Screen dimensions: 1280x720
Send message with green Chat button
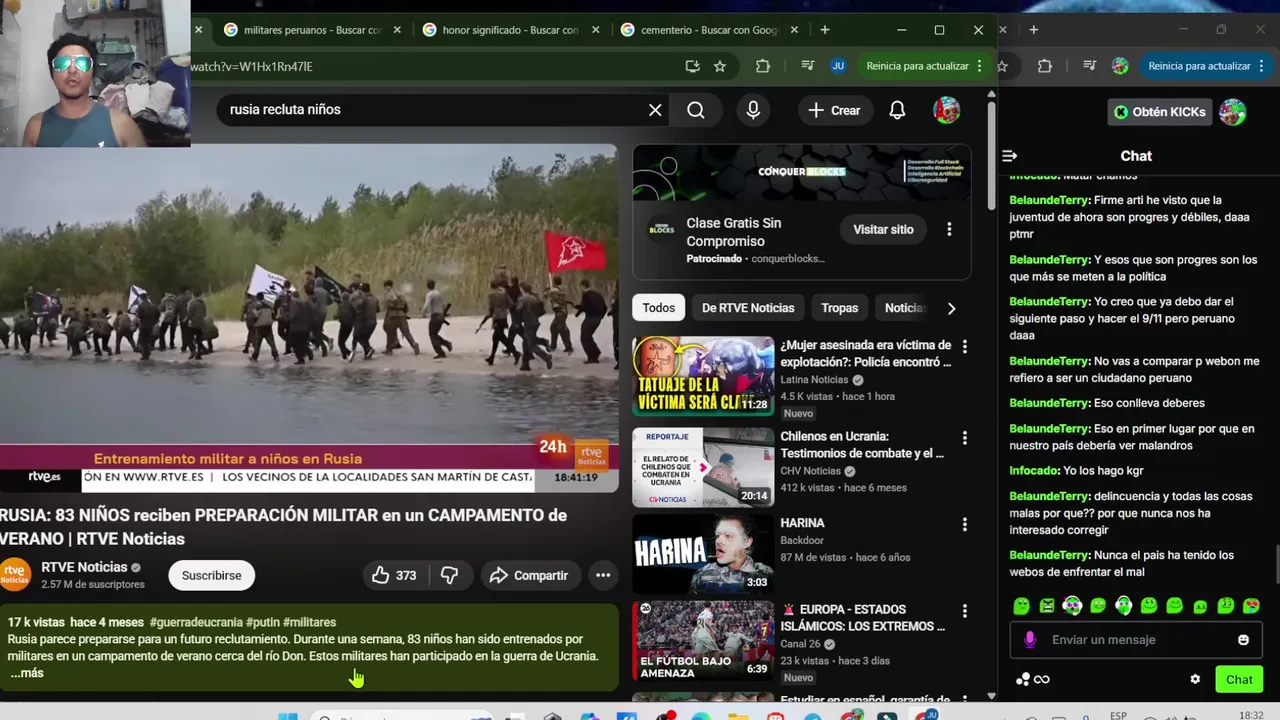[x=1239, y=680]
